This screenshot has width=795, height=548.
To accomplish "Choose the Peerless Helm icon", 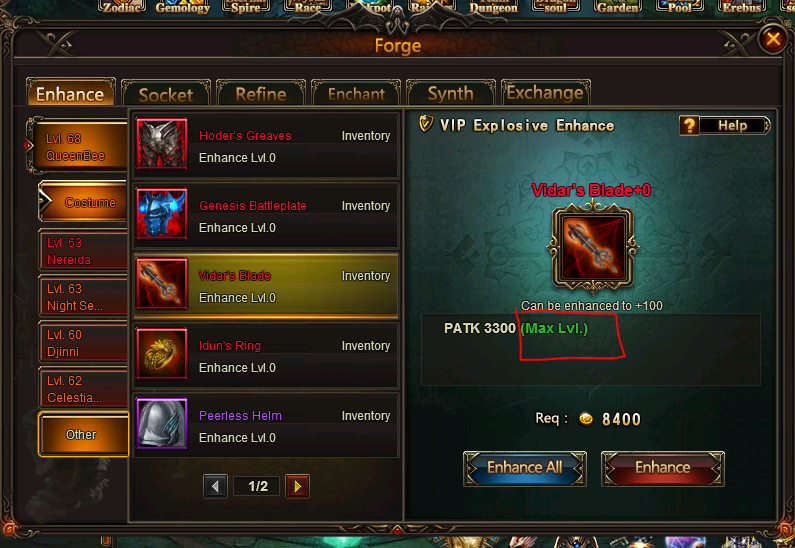I will pos(162,423).
